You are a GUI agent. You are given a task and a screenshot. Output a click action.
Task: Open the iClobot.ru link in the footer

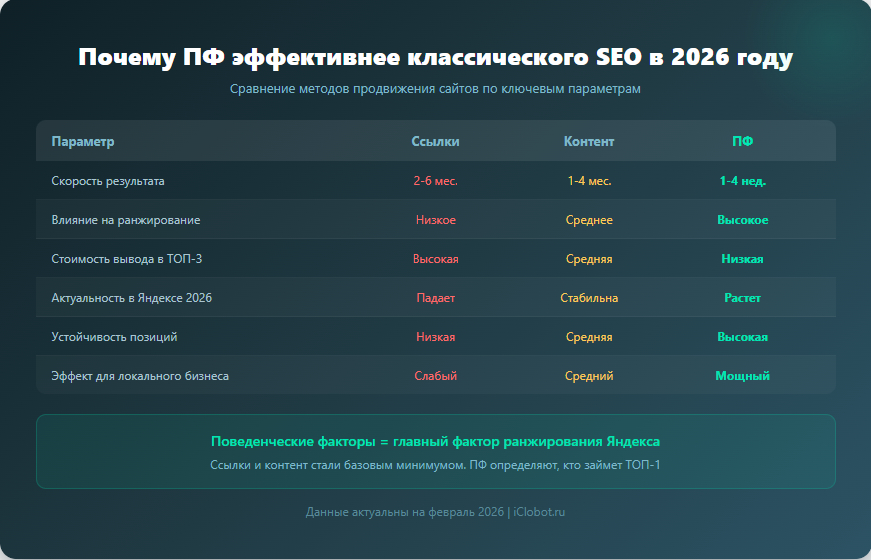tap(539, 512)
